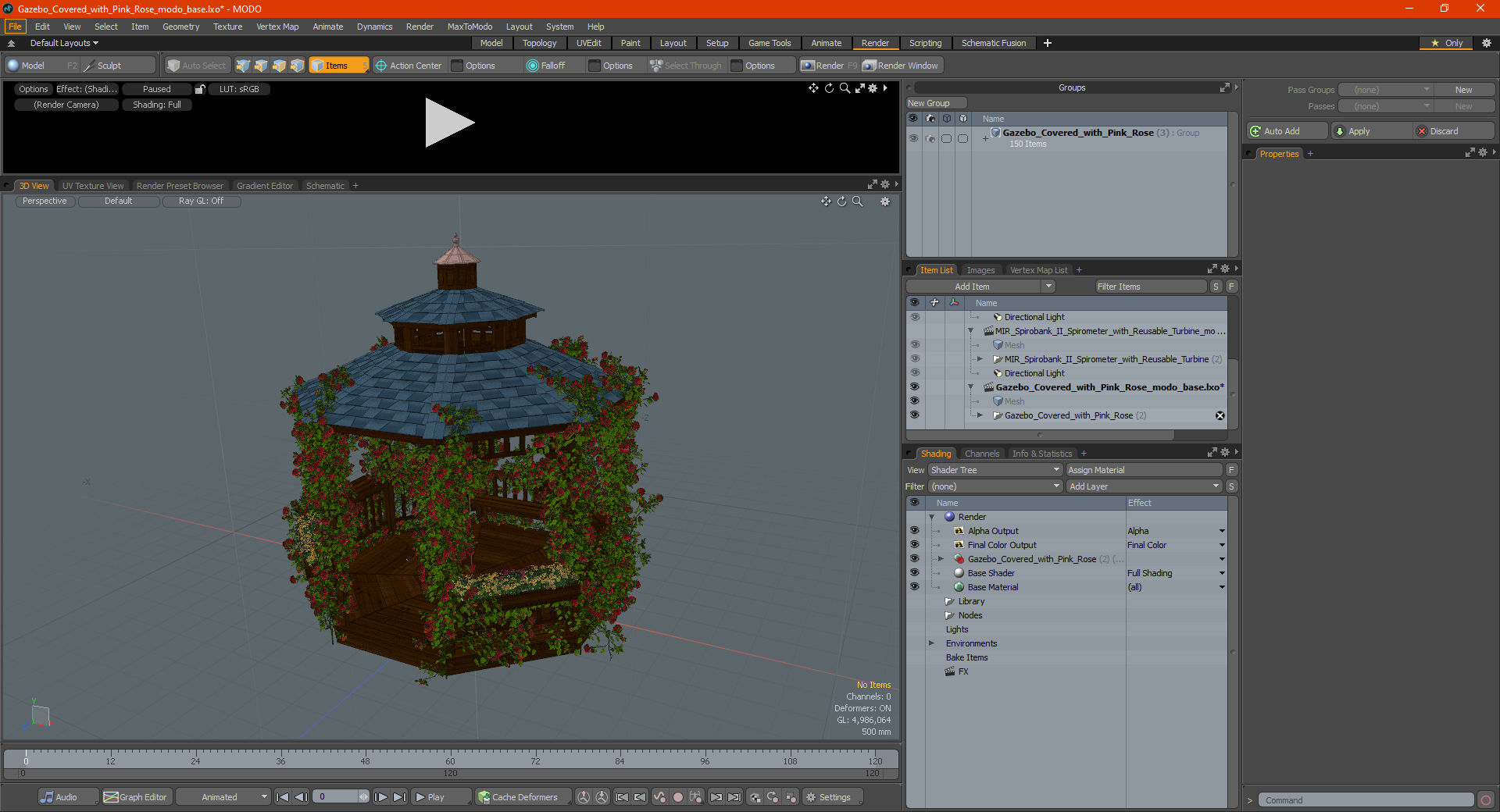Toggle the Base Shader layer visibility

pyautogui.click(x=914, y=573)
